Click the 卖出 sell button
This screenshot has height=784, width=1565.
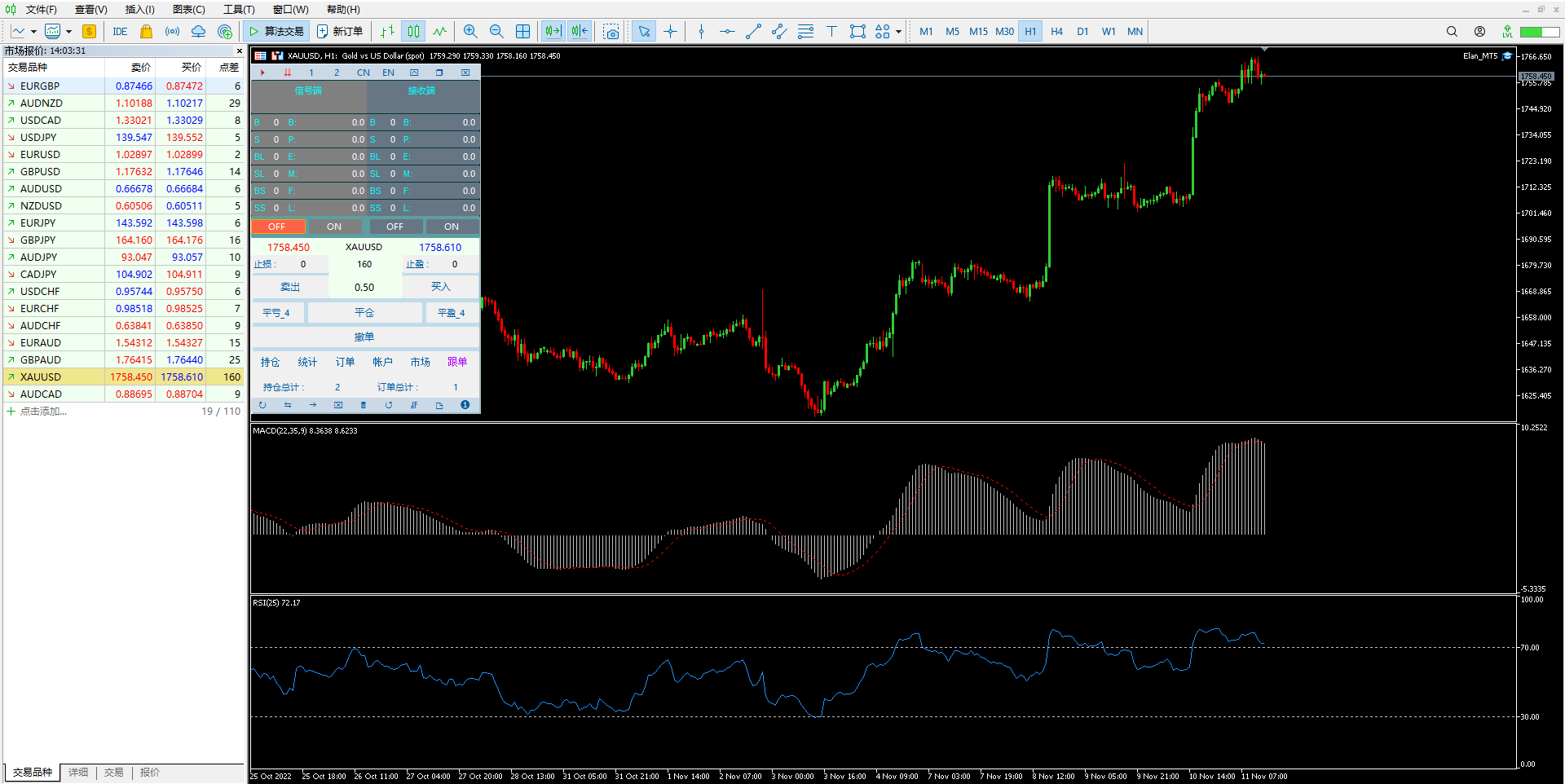tap(290, 287)
